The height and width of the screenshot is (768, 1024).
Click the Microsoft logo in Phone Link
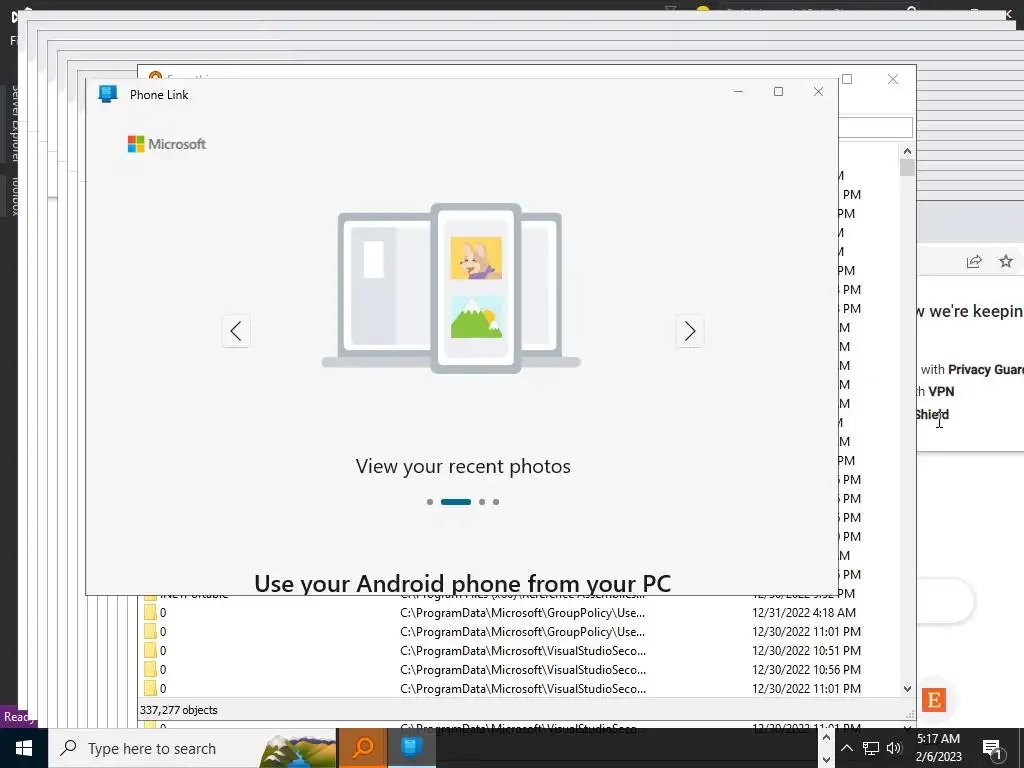click(167, 144)
